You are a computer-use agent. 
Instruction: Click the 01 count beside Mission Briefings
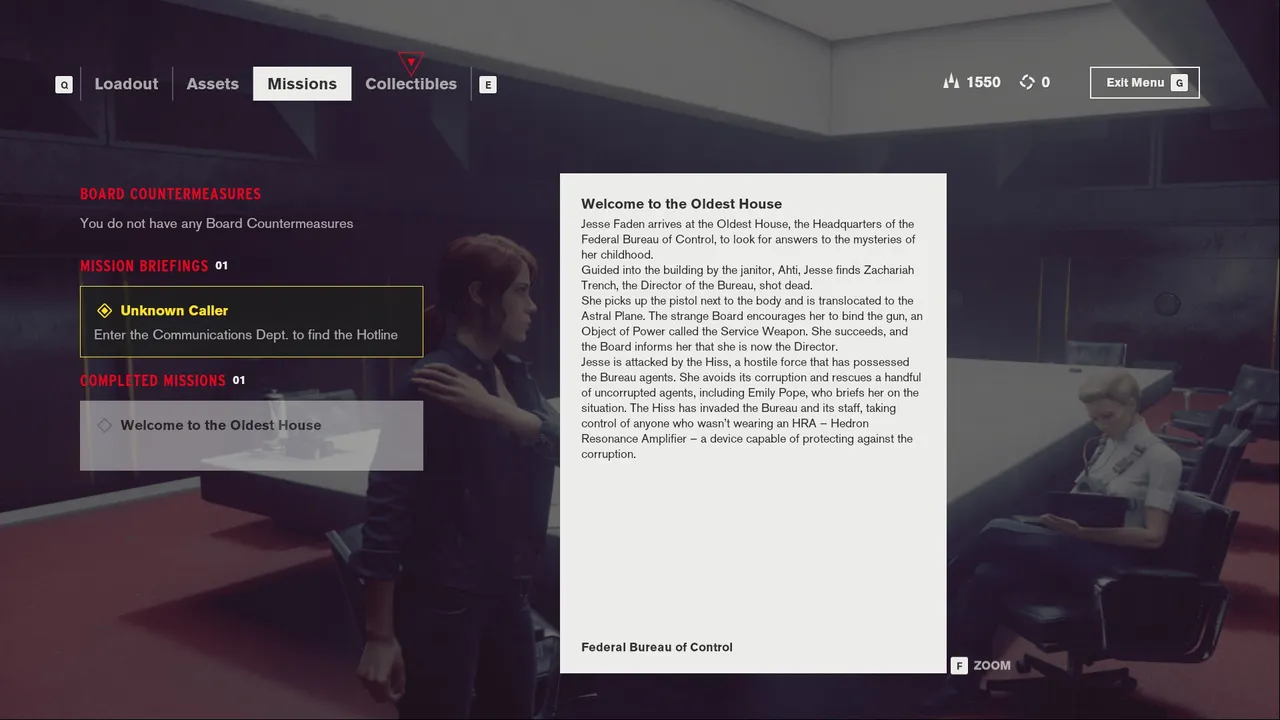point(222,266)
